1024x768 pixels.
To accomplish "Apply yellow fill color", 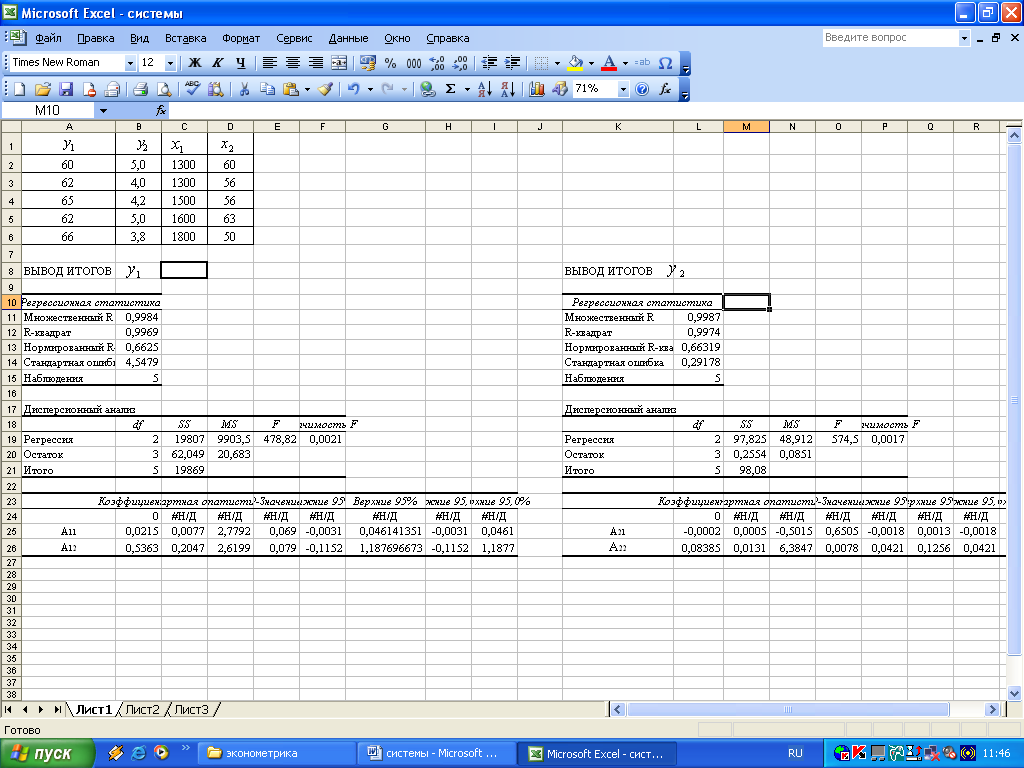I will coord(575,63).
